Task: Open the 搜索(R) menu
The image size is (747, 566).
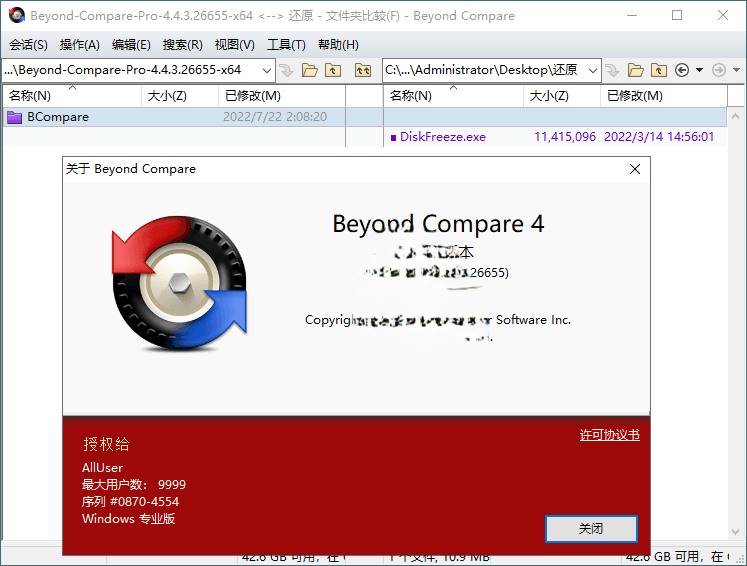Action: tap(182, 45)
